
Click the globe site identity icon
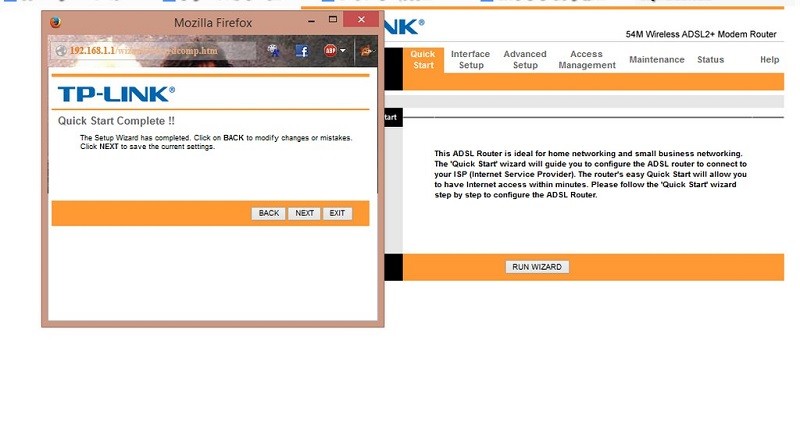(x=61, y=51)
